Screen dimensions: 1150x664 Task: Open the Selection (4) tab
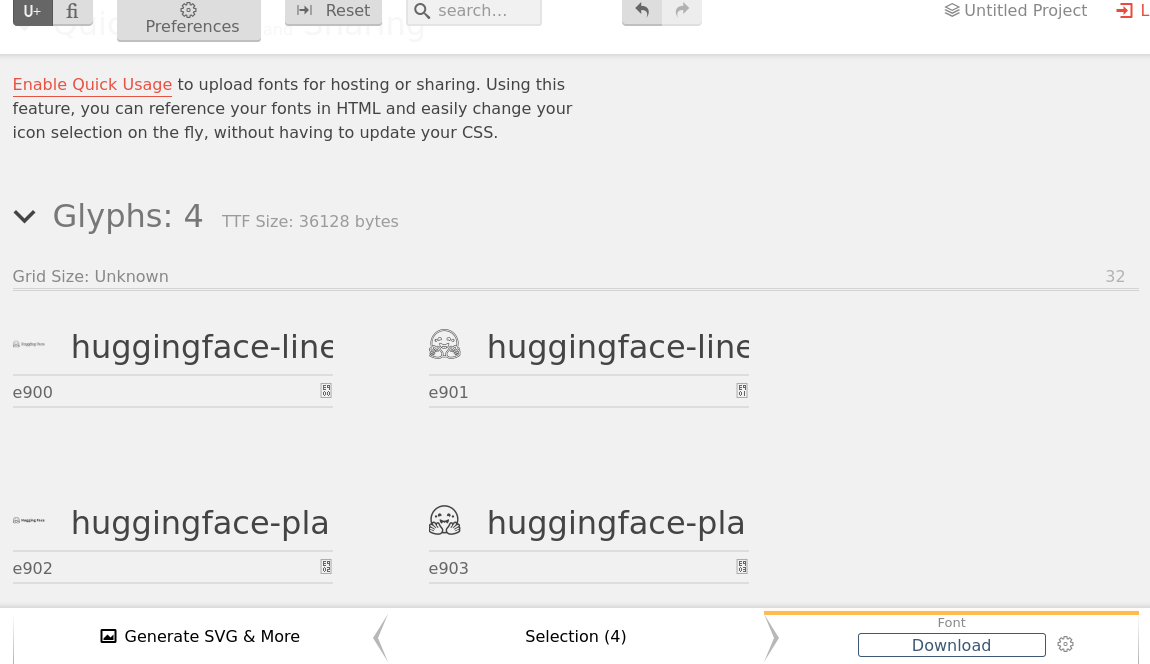tap(576, 636)
